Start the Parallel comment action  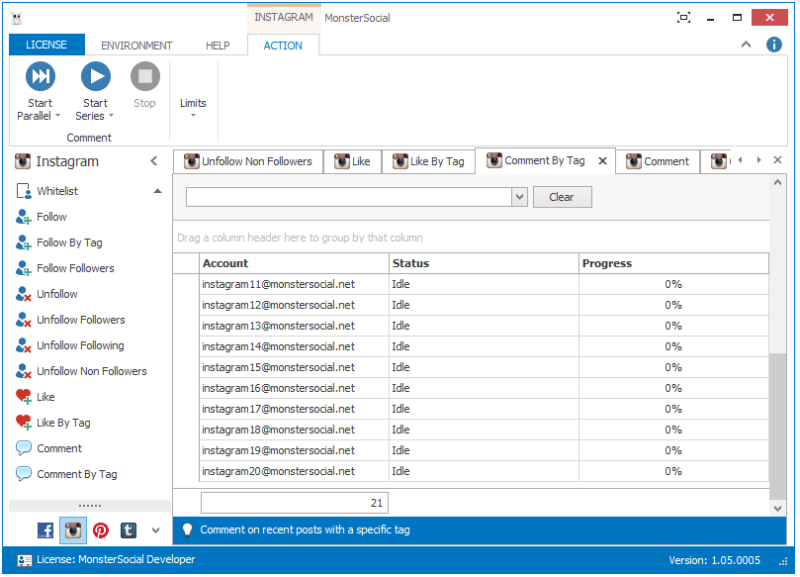(x=40, y=91)
